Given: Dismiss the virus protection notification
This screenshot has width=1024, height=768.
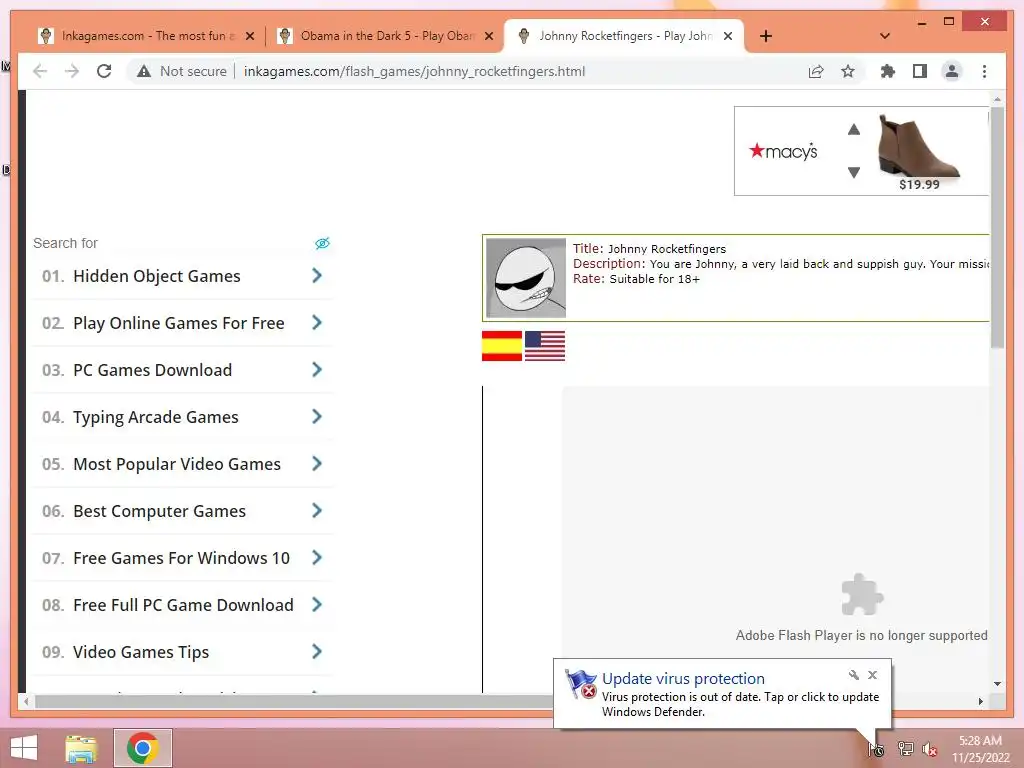Looking at the screenshot, I should [872, 675].
